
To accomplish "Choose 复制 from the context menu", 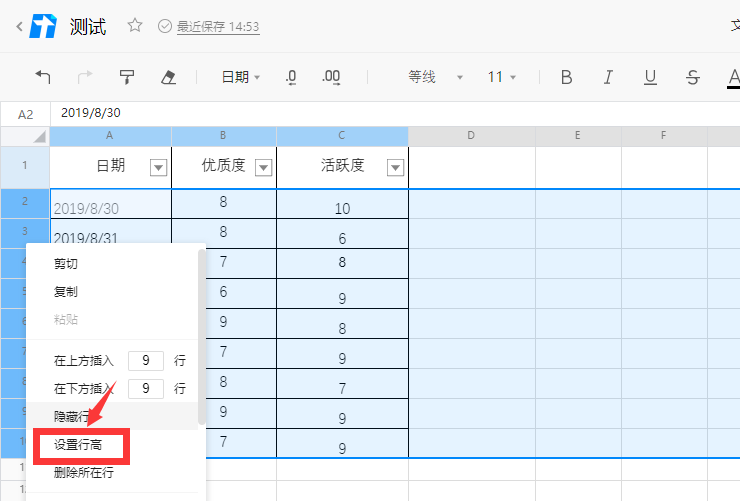I will (x=66, y=292).
